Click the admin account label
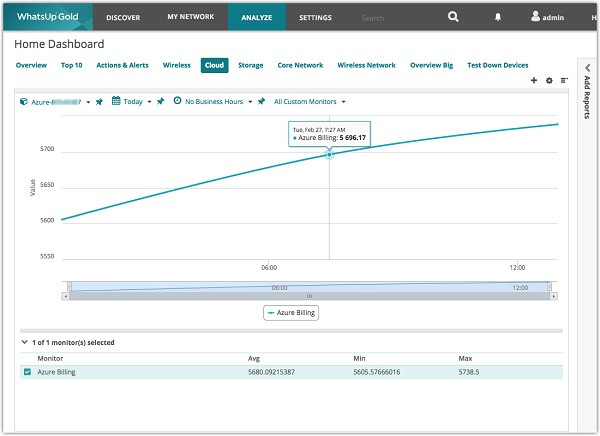 point(553,18)
